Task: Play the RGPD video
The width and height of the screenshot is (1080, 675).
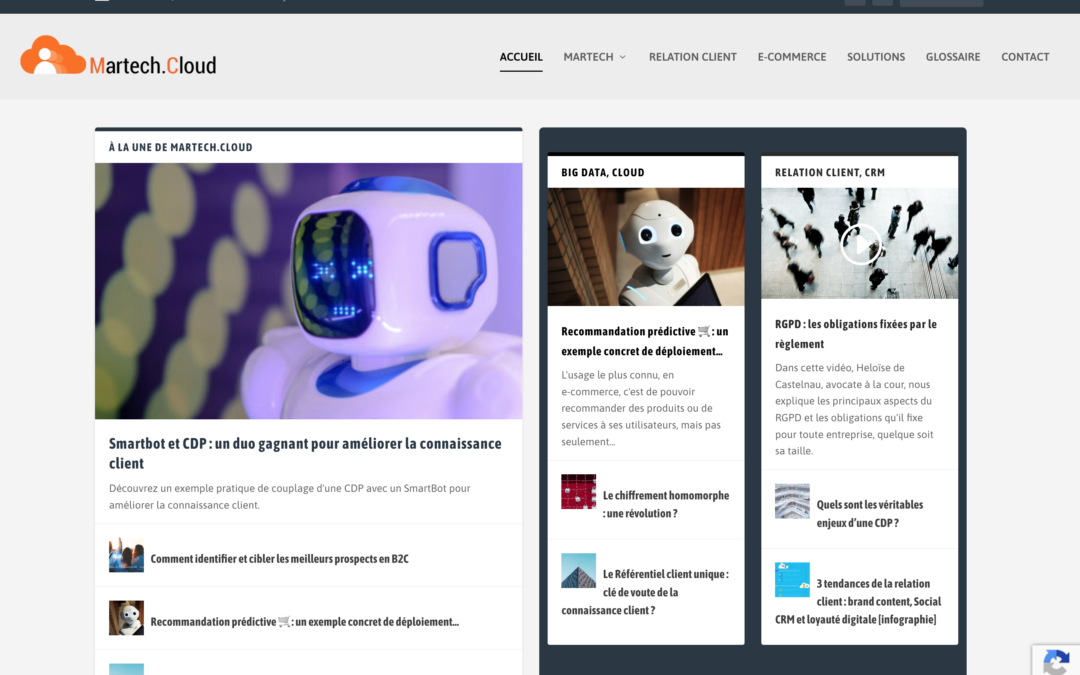Action: click(x=860, y=244)
